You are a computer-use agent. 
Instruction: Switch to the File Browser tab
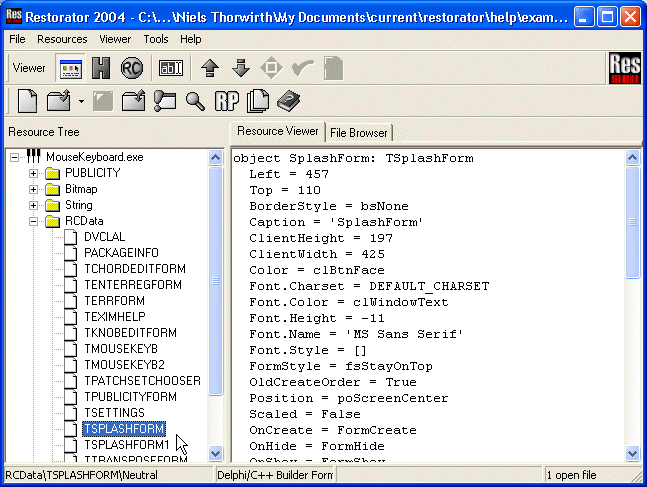pos(359,133)
